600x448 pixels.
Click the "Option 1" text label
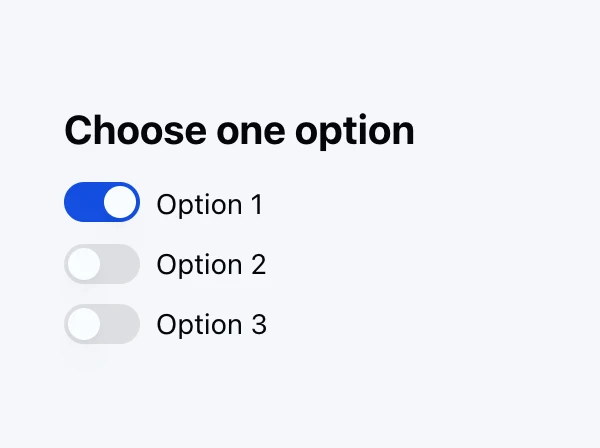(x=209, y=204)
